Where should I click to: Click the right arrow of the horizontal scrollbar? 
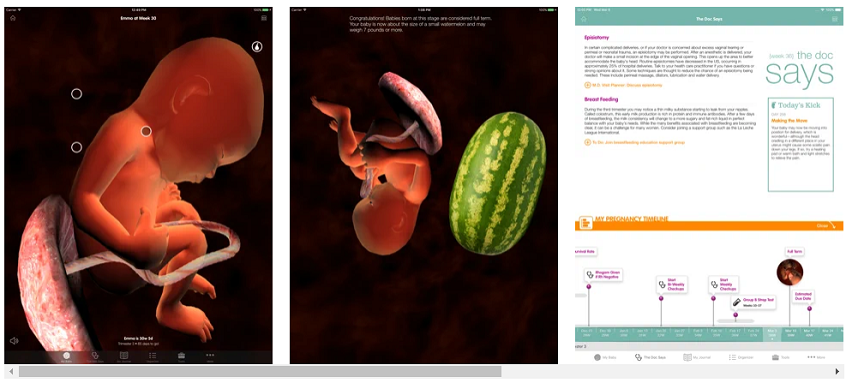click(837, 372)
